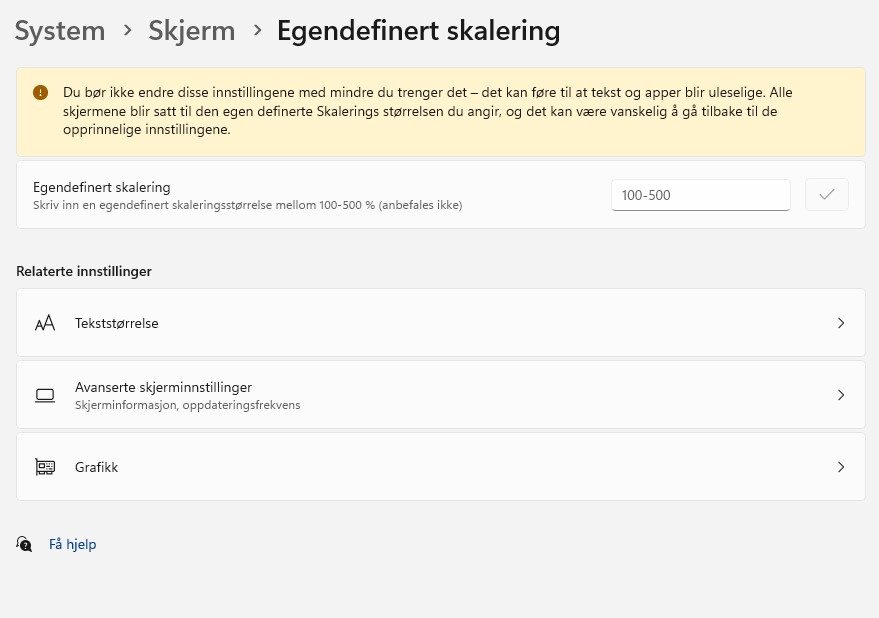The image size is (879, 618).
Task: Expand Tekststørrelse using its right chevron
Action: tap(841, 324)
